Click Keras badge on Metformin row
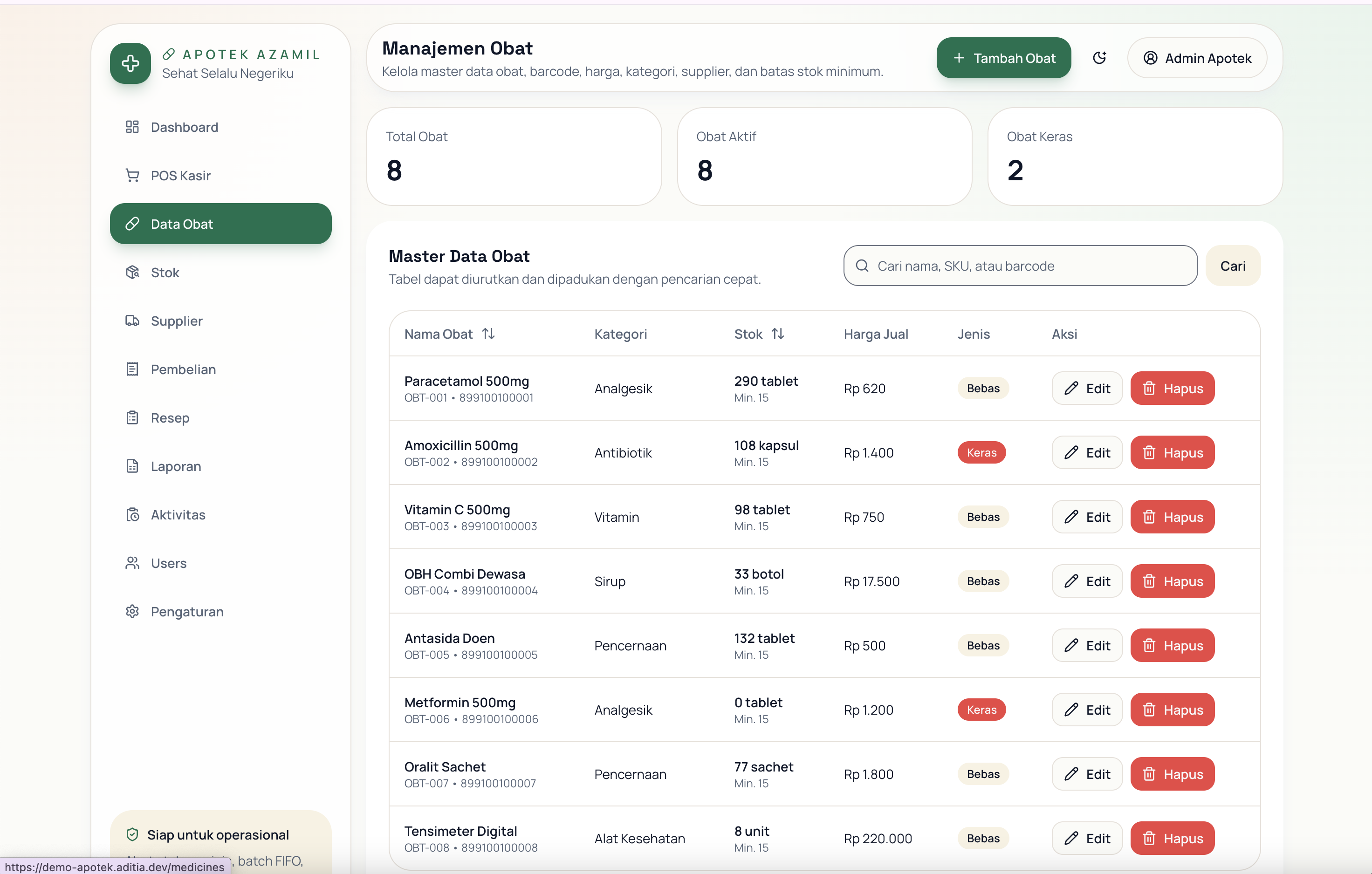This screenshot has height=874, width=1372. (981, 710)
